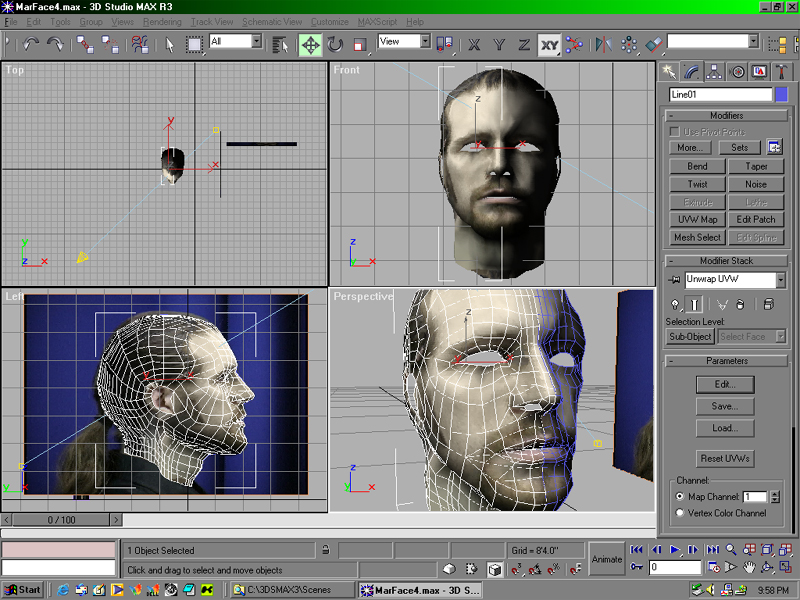Toggle the Pin Stack icon
Screen dimensions: 800x600
click(x=674, y=279)
